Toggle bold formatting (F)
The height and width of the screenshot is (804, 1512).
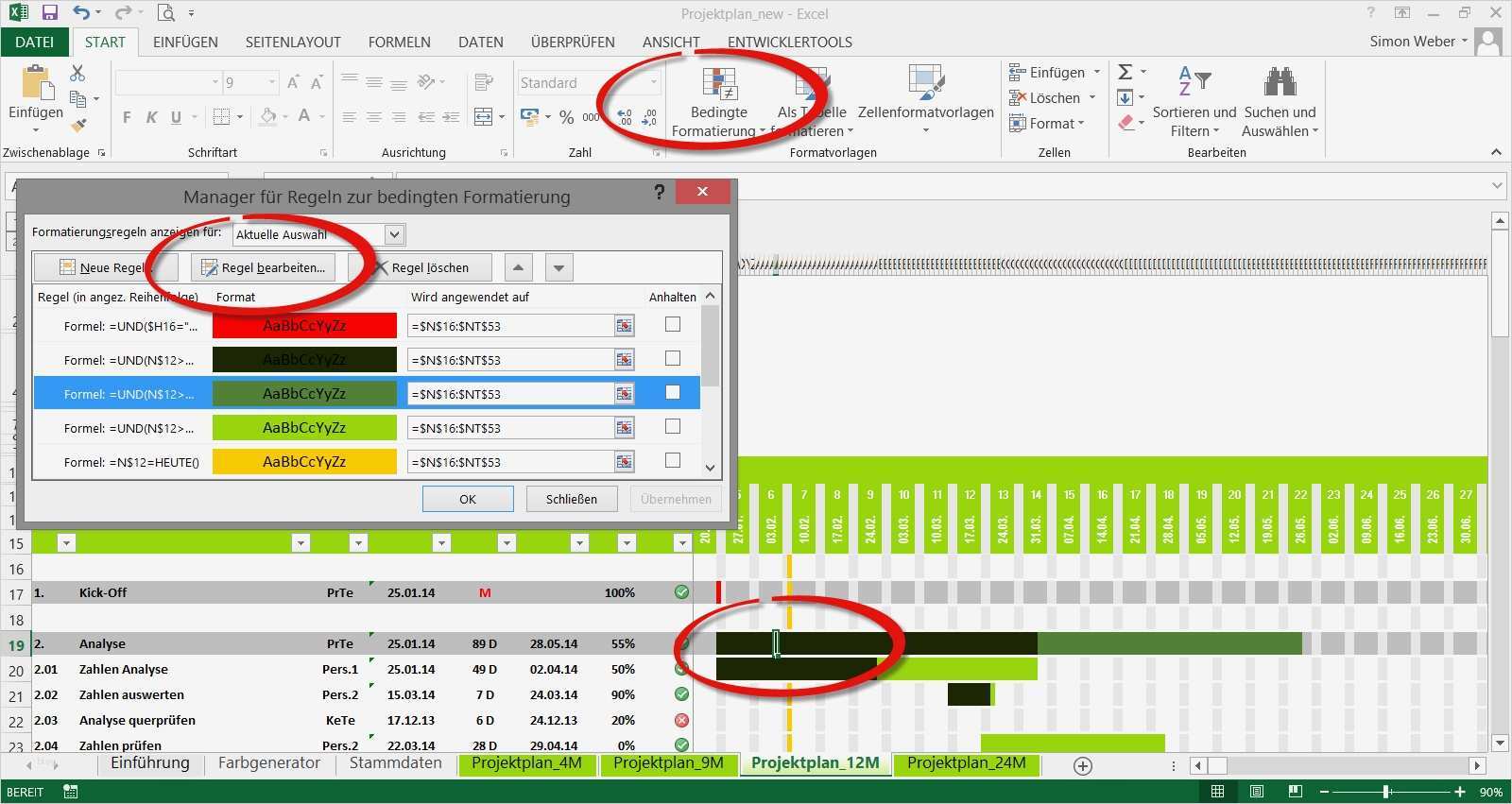click(x=127, y=117)
